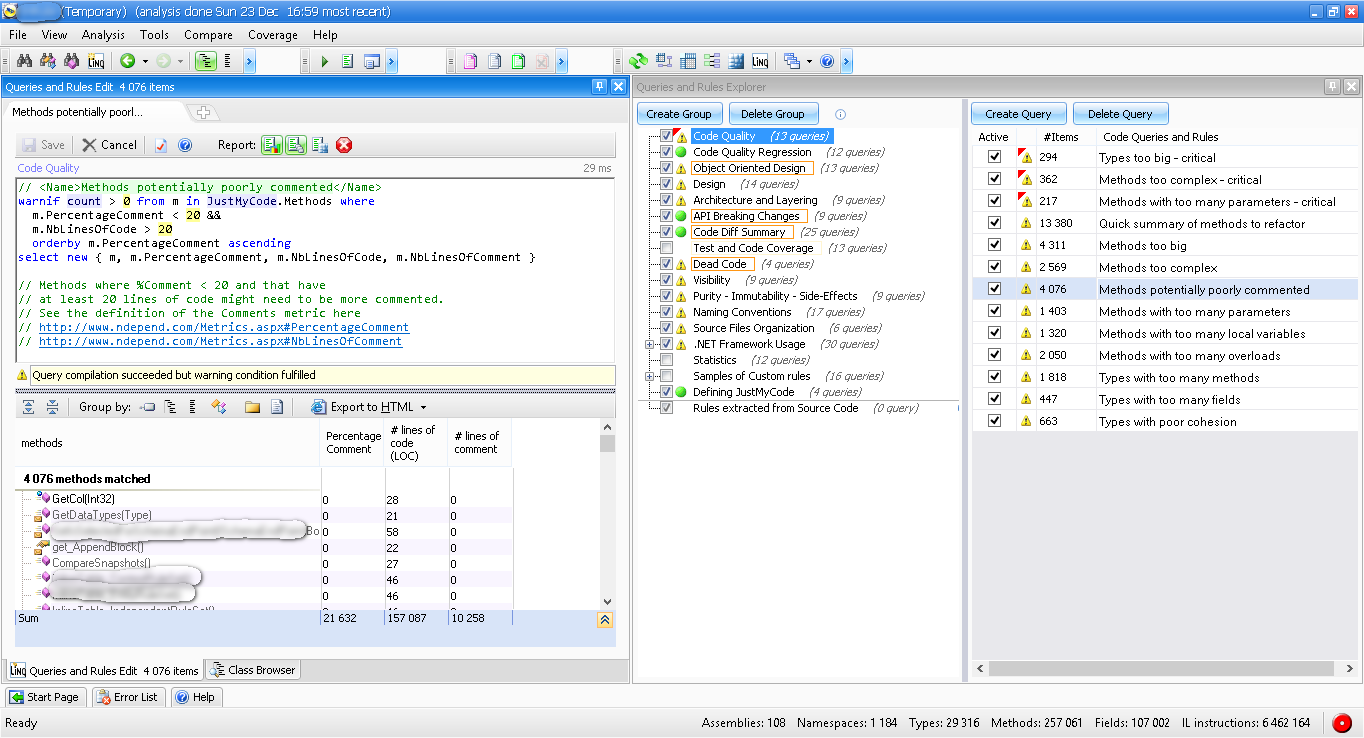Toggle the Naming Conventions group checkbox
The image size is (1364, 738).
click(666, 312)
